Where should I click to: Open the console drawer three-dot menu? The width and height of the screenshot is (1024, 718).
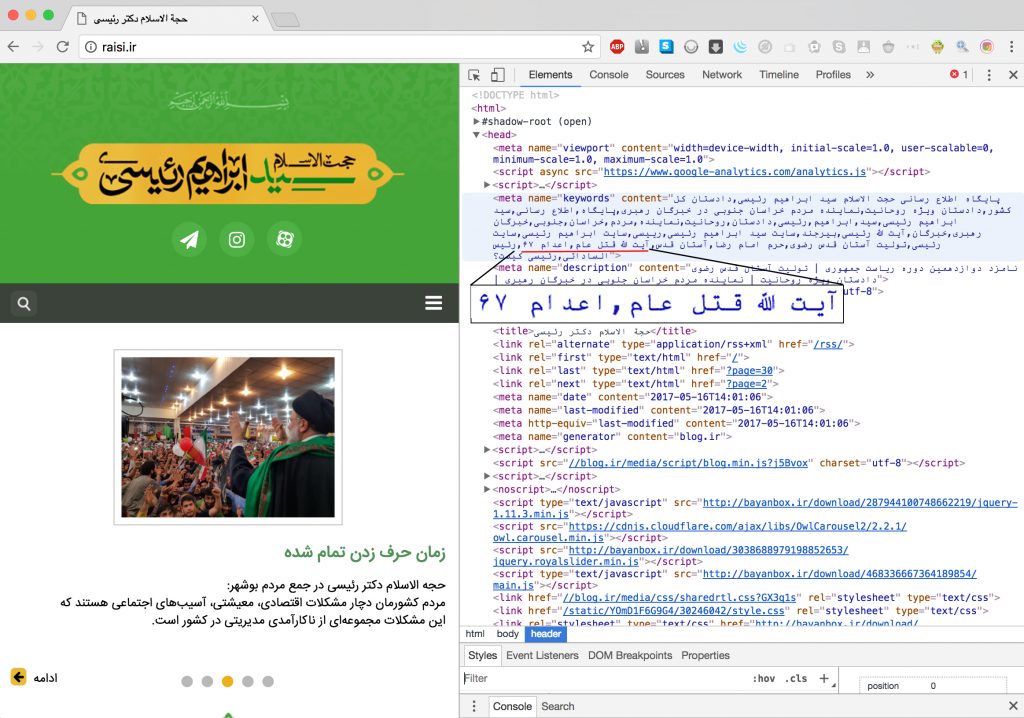(474, 706)
